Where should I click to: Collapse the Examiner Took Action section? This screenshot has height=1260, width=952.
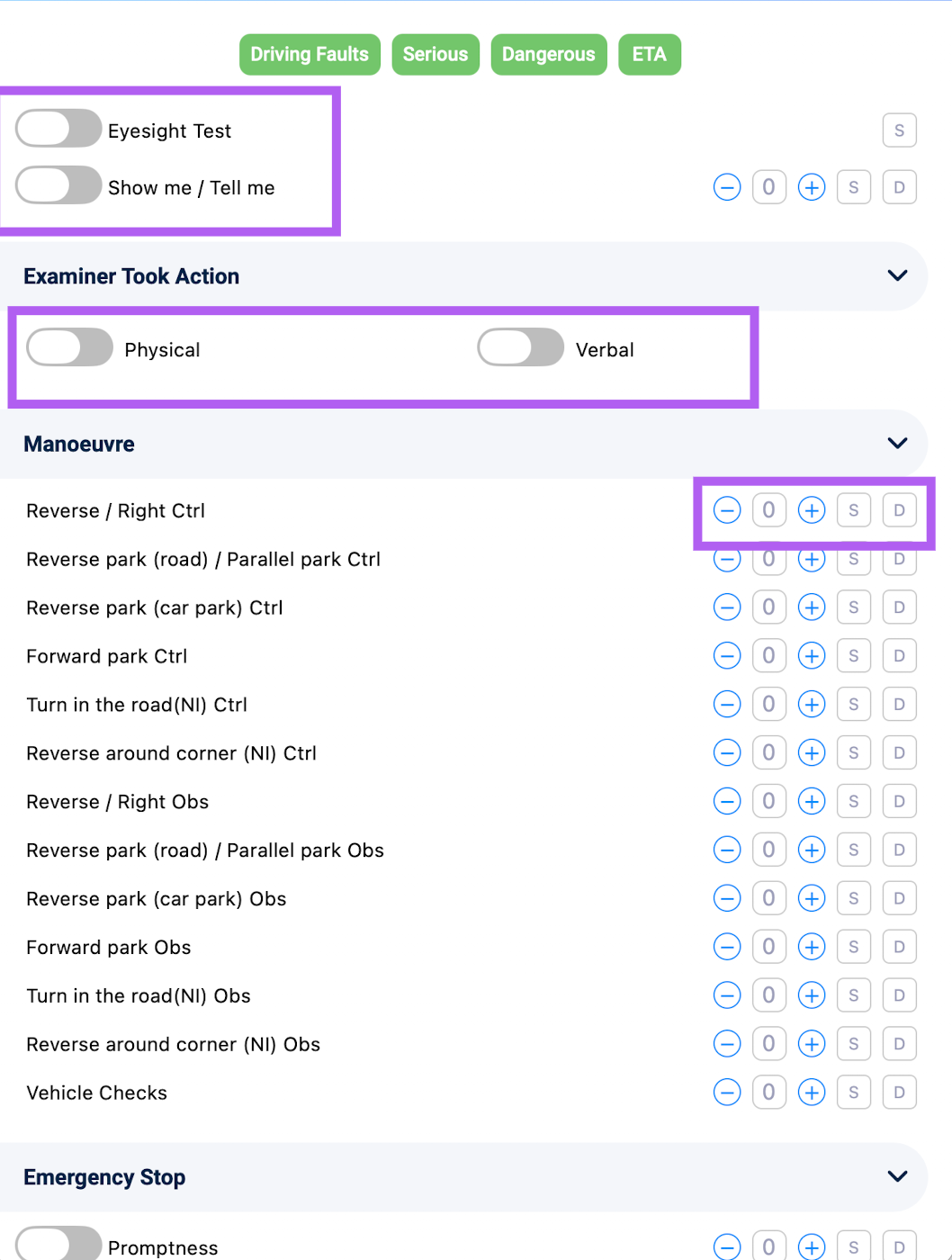897,275
